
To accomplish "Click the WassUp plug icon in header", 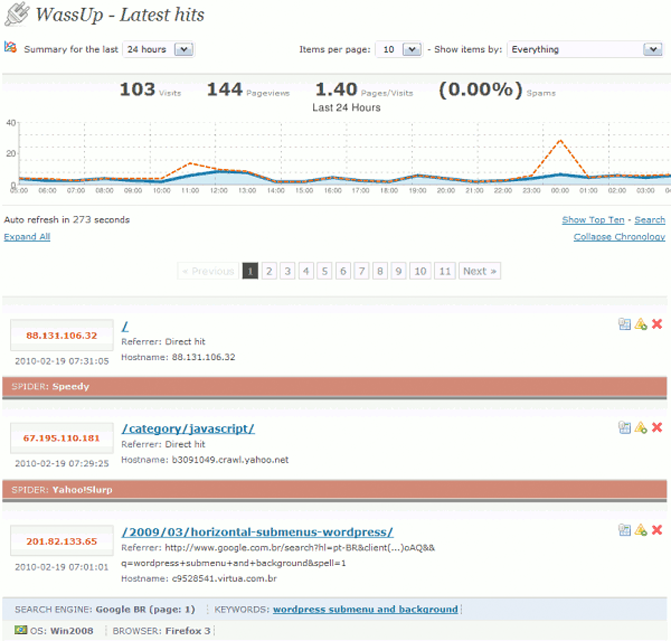I will click(x=17, y=16).
